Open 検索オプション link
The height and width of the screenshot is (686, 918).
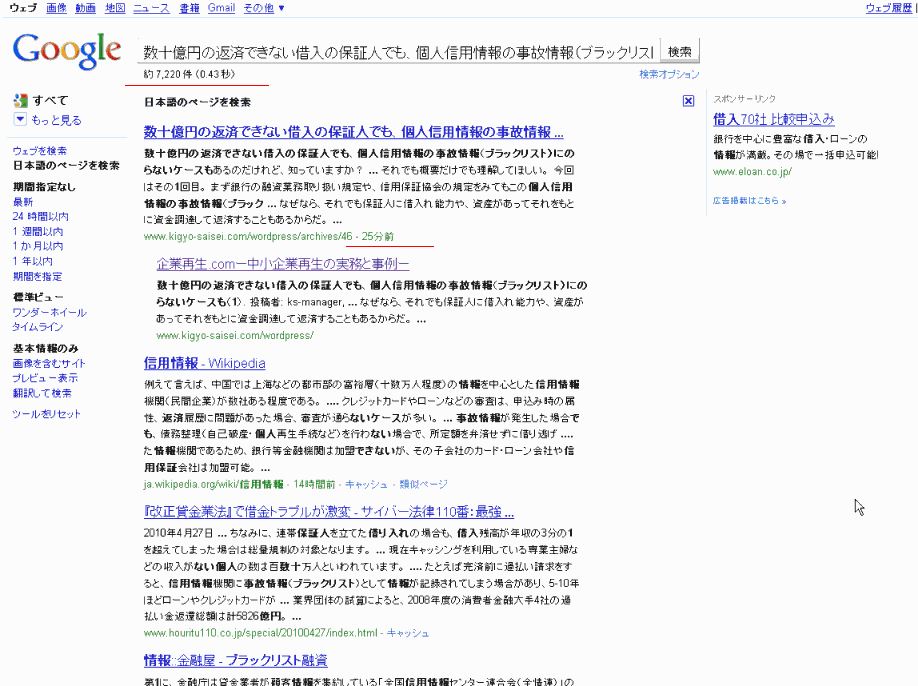coord(669,74)
